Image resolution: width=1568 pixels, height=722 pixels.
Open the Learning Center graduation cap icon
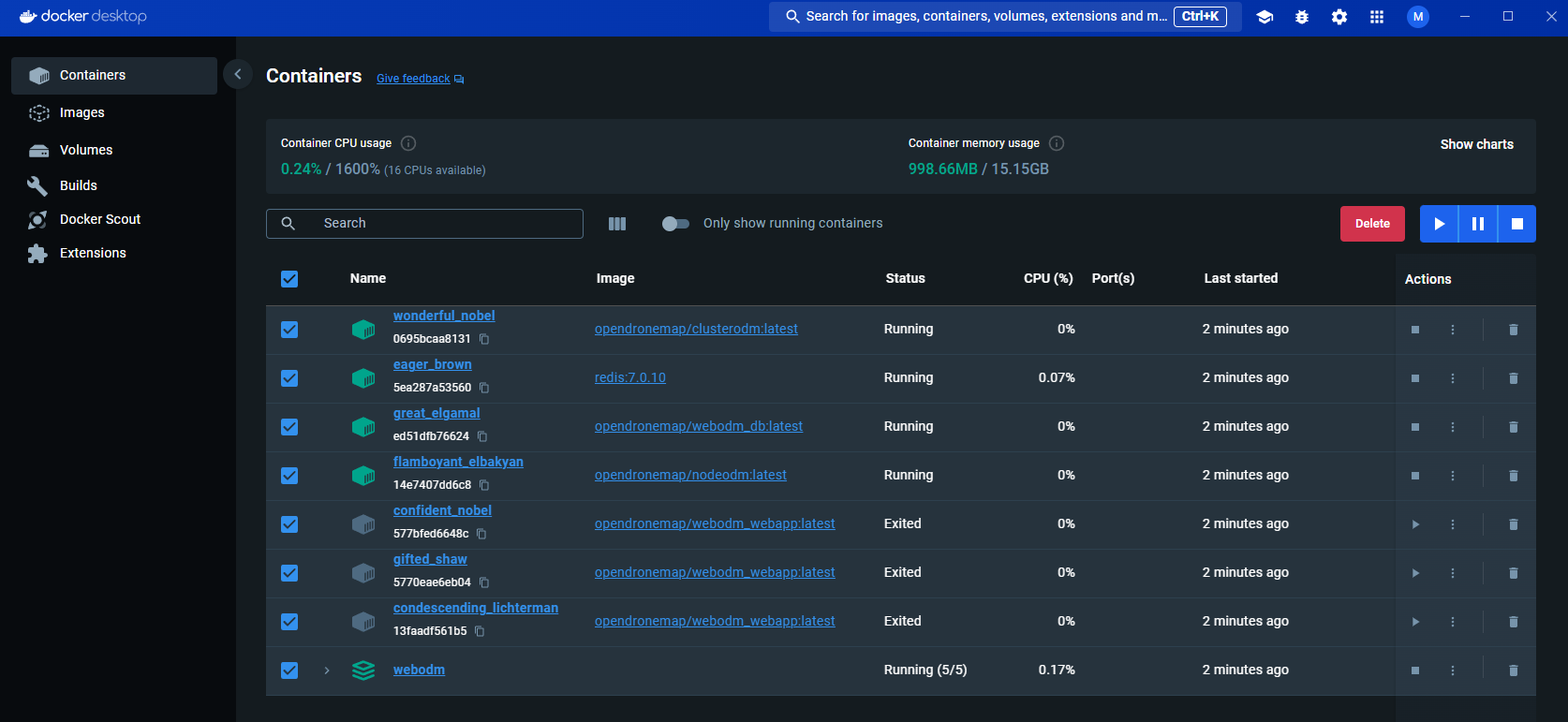1265,17
